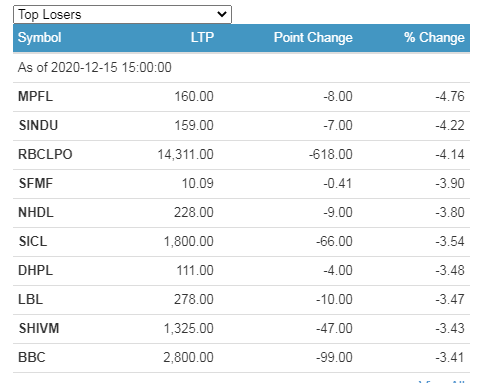This screenshot has width=491, height=383.
Task: Click the Point Change column header
Action: [x=313, y=37]
